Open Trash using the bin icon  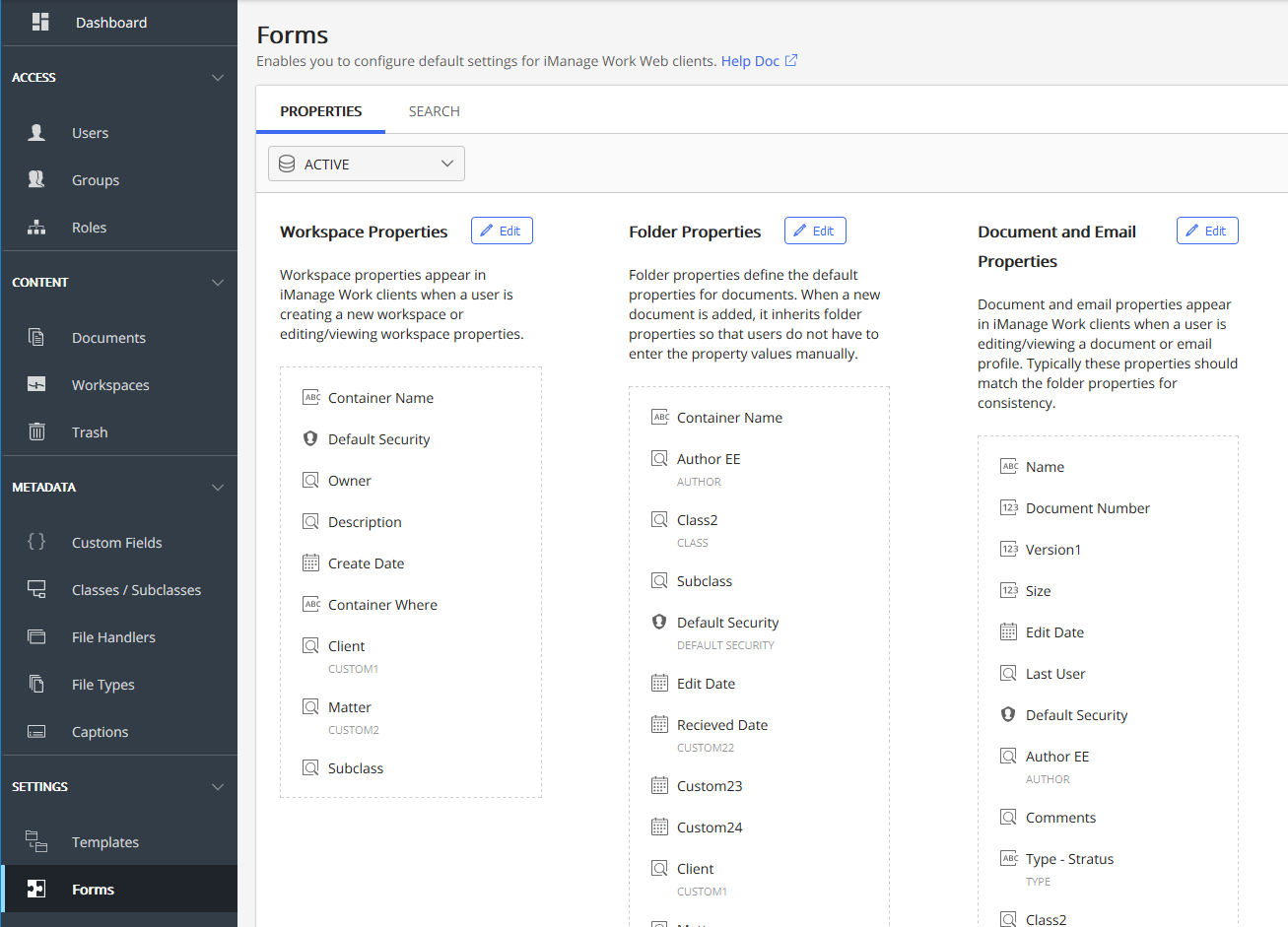tap(36, 431)
